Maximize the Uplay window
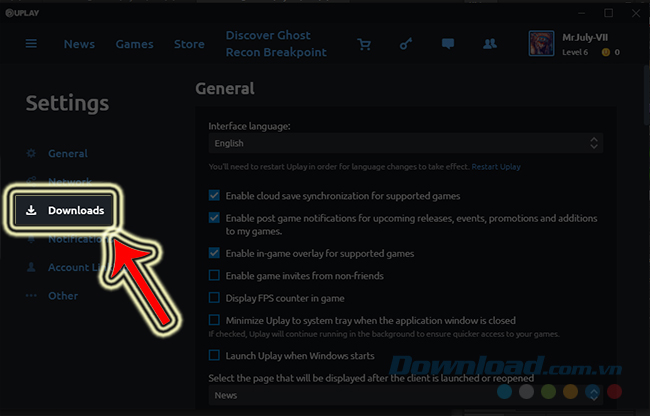Viewport: 650px width, 416px height. click(608, 13)
